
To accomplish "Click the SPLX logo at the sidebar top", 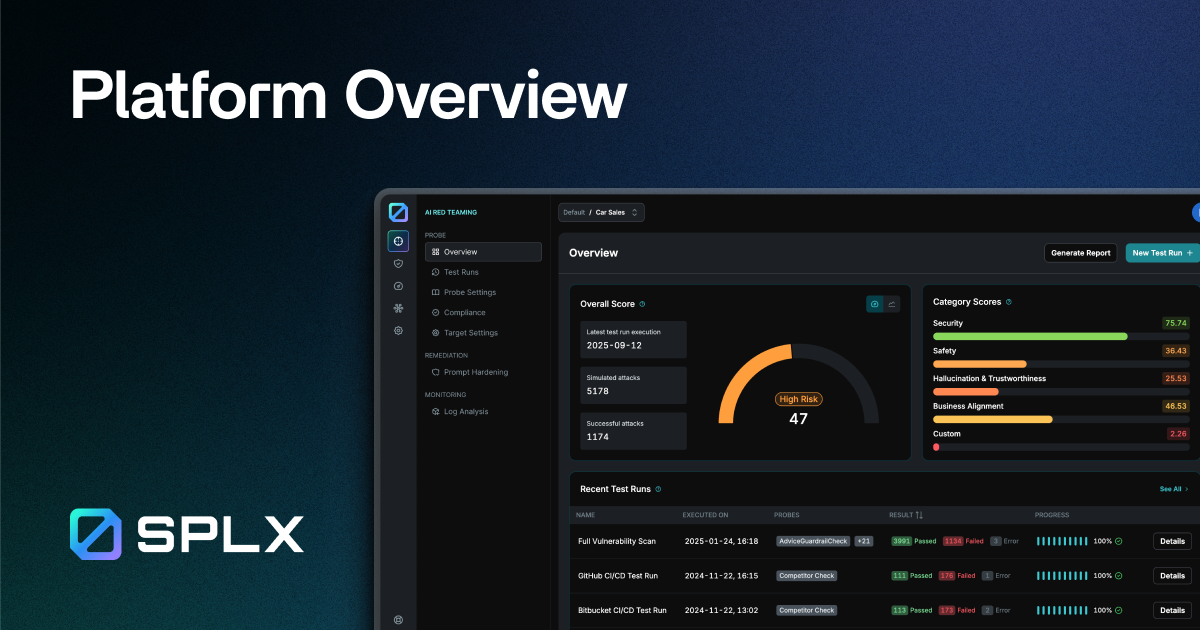I will 397,212.
